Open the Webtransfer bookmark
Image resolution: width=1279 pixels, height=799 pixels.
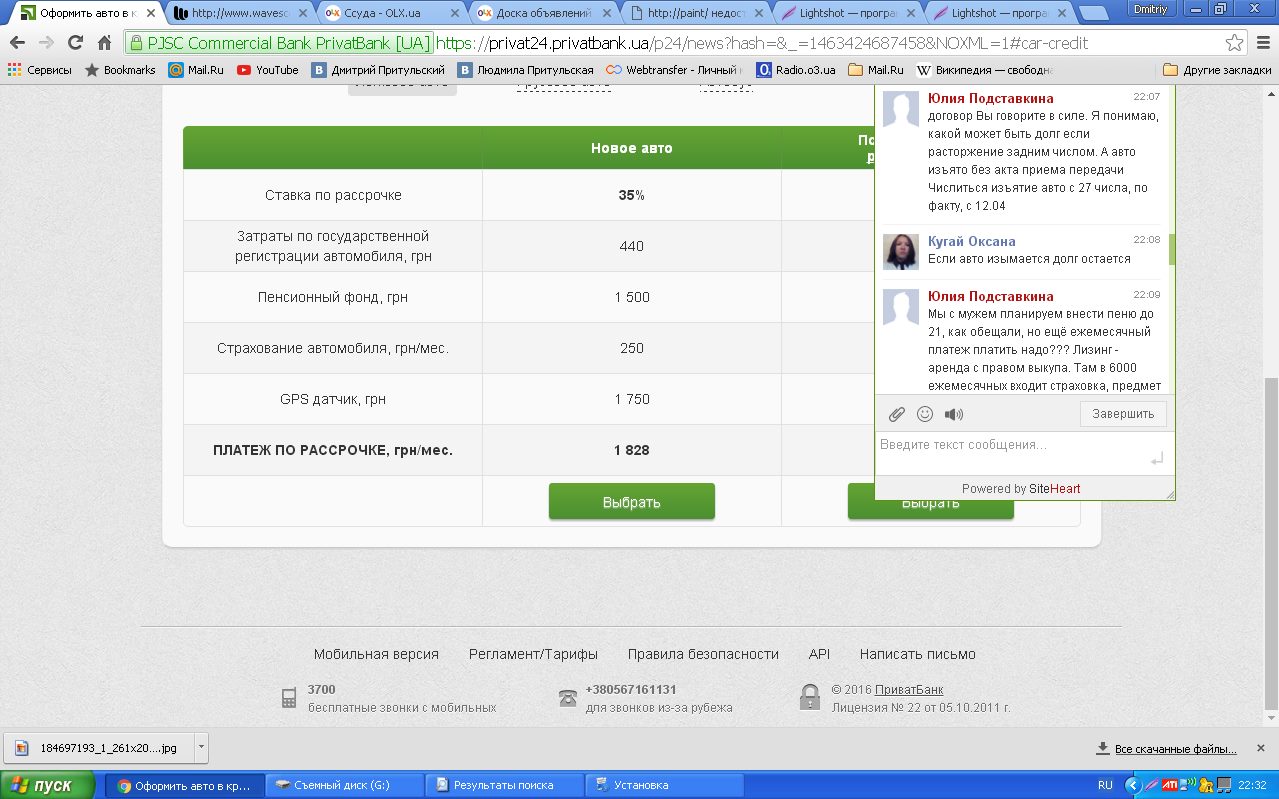coord(674,70)
